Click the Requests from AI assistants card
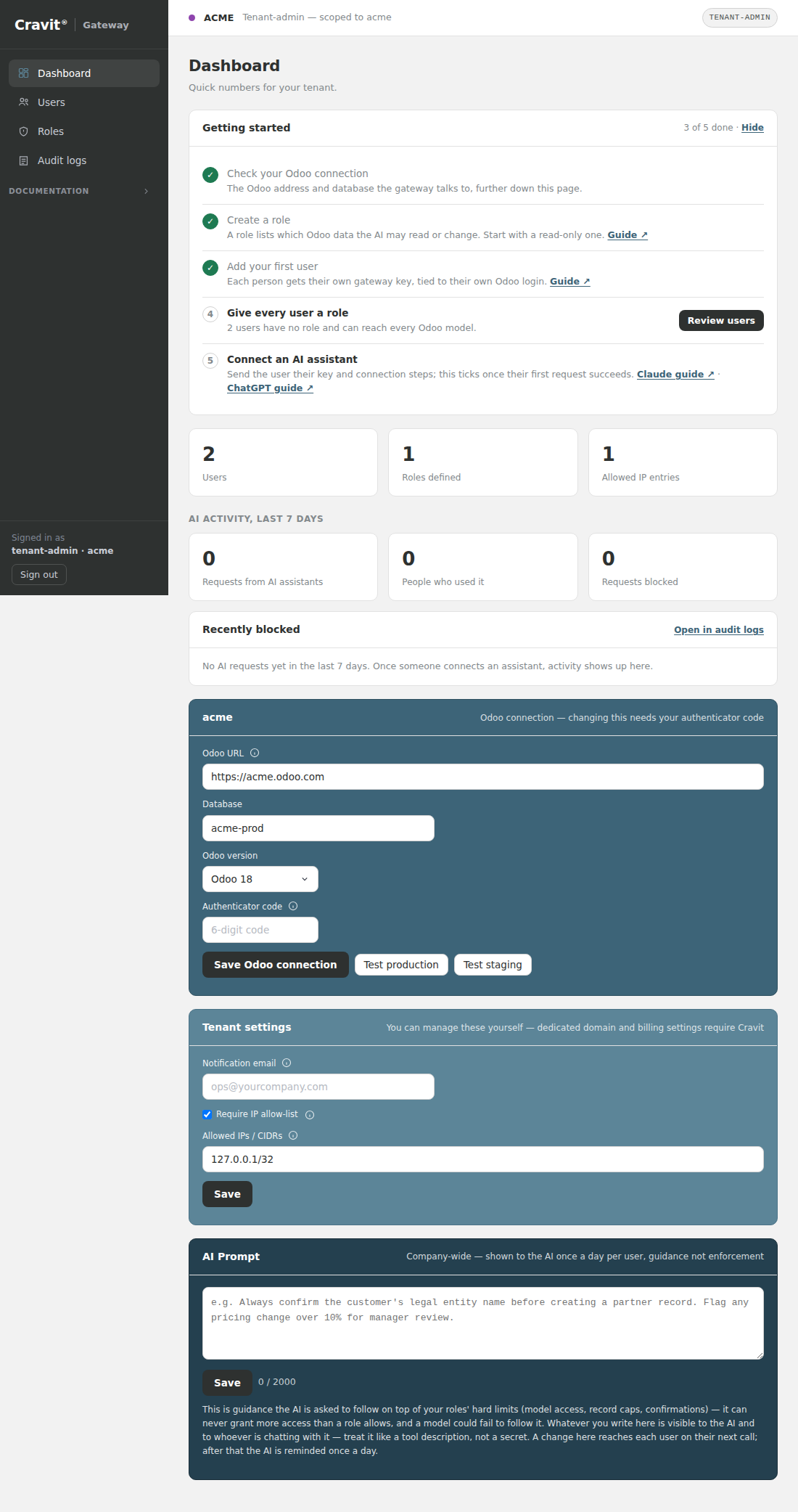Image resolution: width=798 pixels, height=1512 pixels. point(283,567)
